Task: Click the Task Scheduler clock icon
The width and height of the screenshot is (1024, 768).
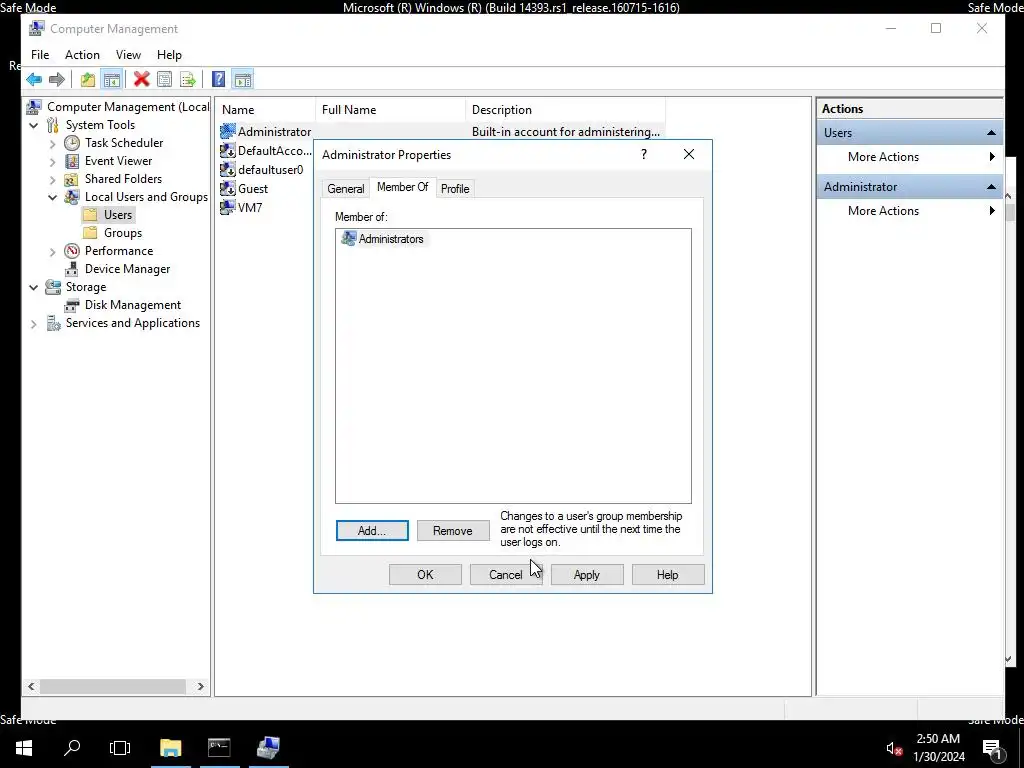Action: pos(72,143)
